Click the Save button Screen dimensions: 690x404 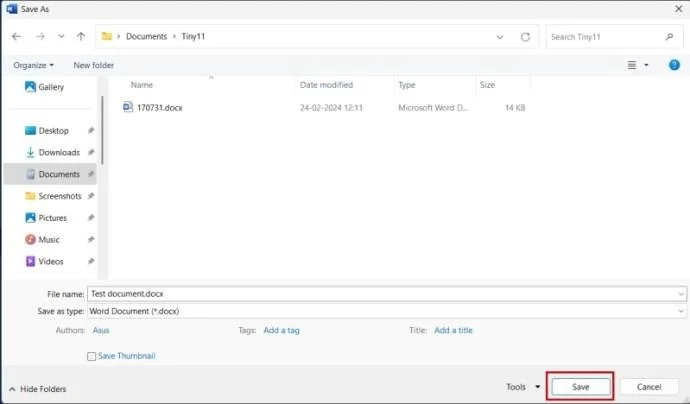pyautogui.click(x=579, y=387)
